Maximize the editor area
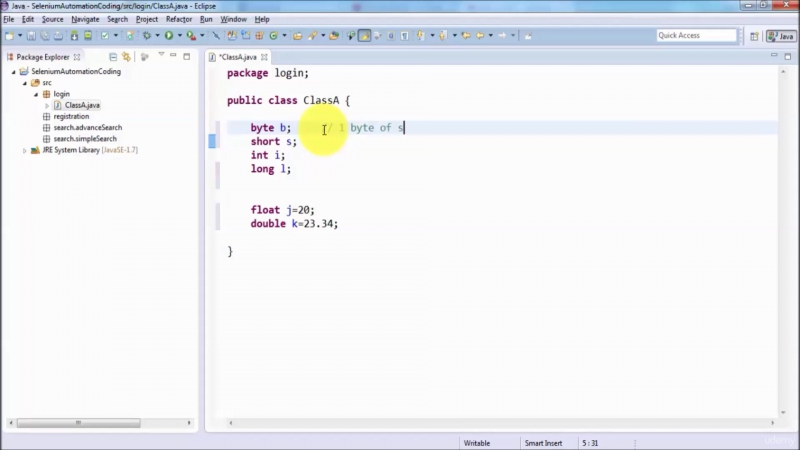Viewport: 800px width, 450px height. coord(788,56)
